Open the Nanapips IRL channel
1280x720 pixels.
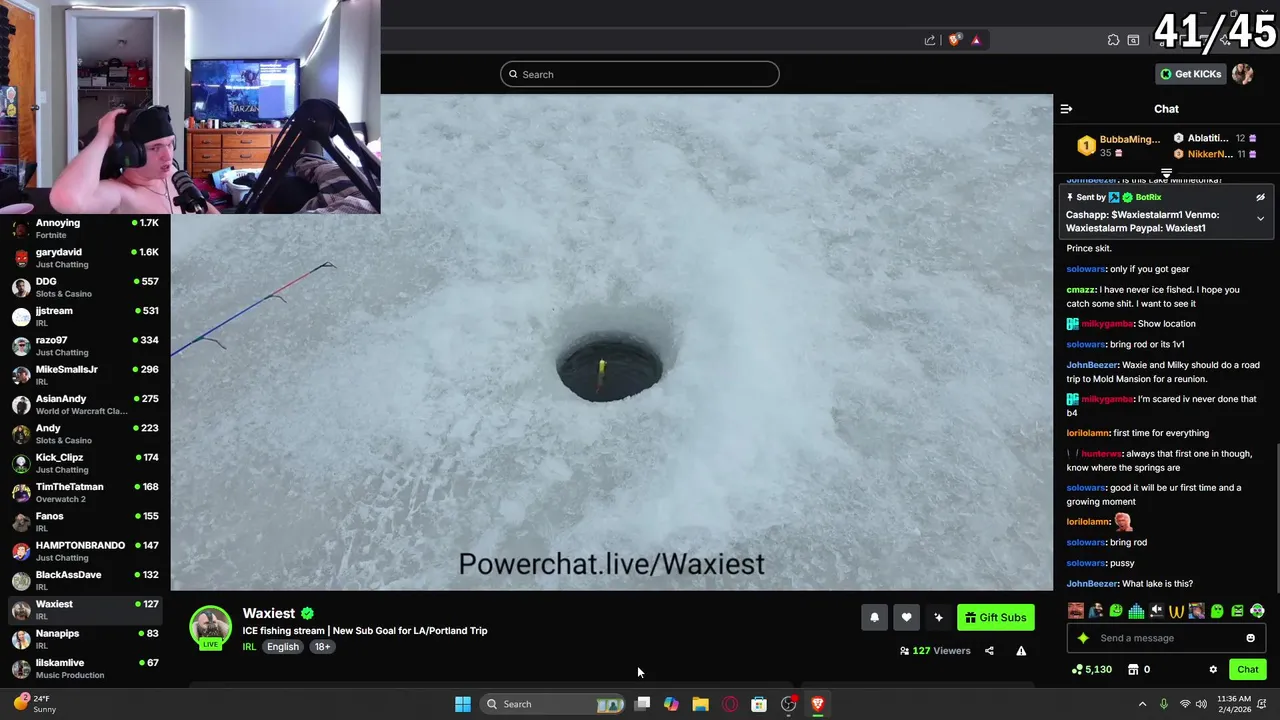(x=85, y=639)
